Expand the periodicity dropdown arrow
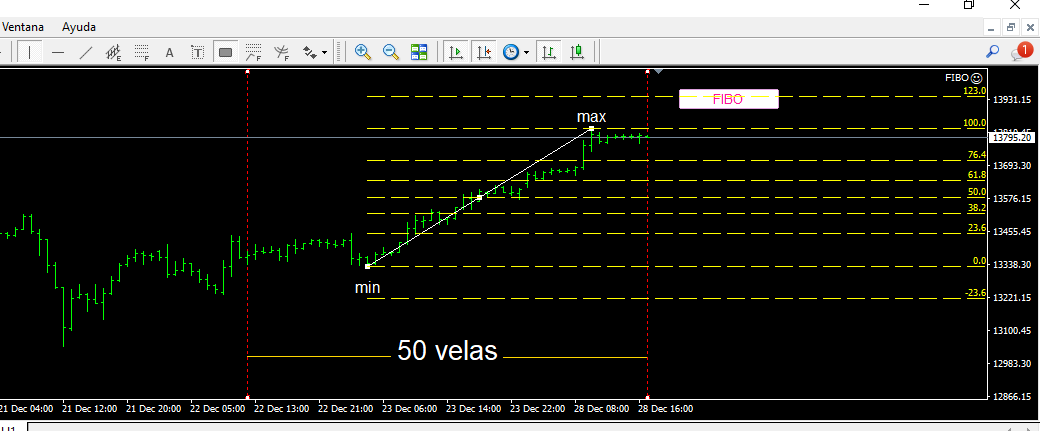The width and height of the screenshot is (1040, 431). pyautogui.click(x=526, y=52)
